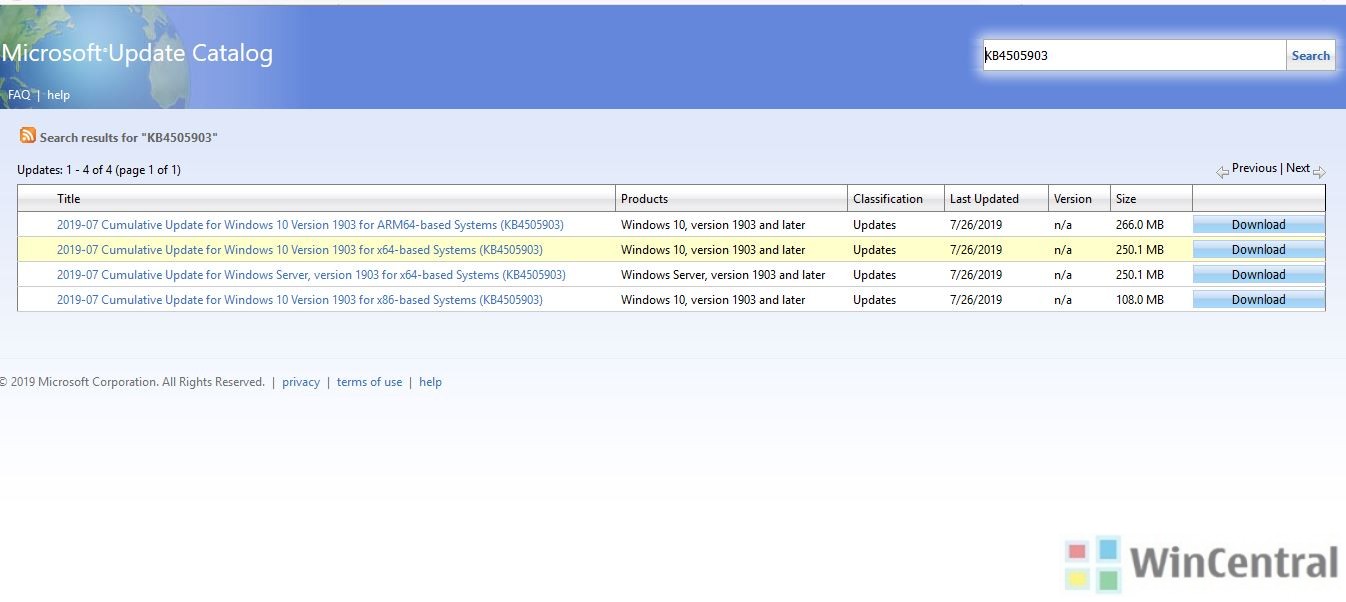Download the Windows Server x64 update

coord(1258,275)
